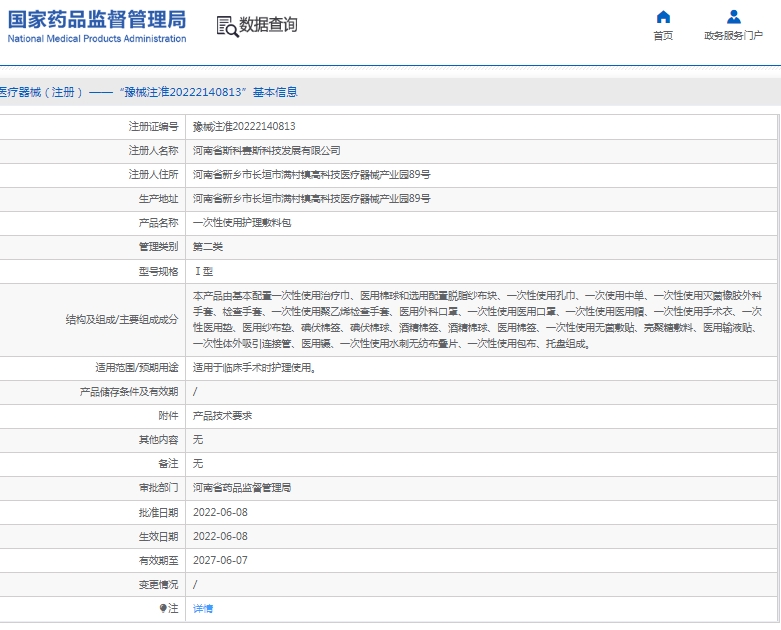Screen dimensions: 781x630
Task: Click the home icon above 首页
Action: tap(663, 17)
